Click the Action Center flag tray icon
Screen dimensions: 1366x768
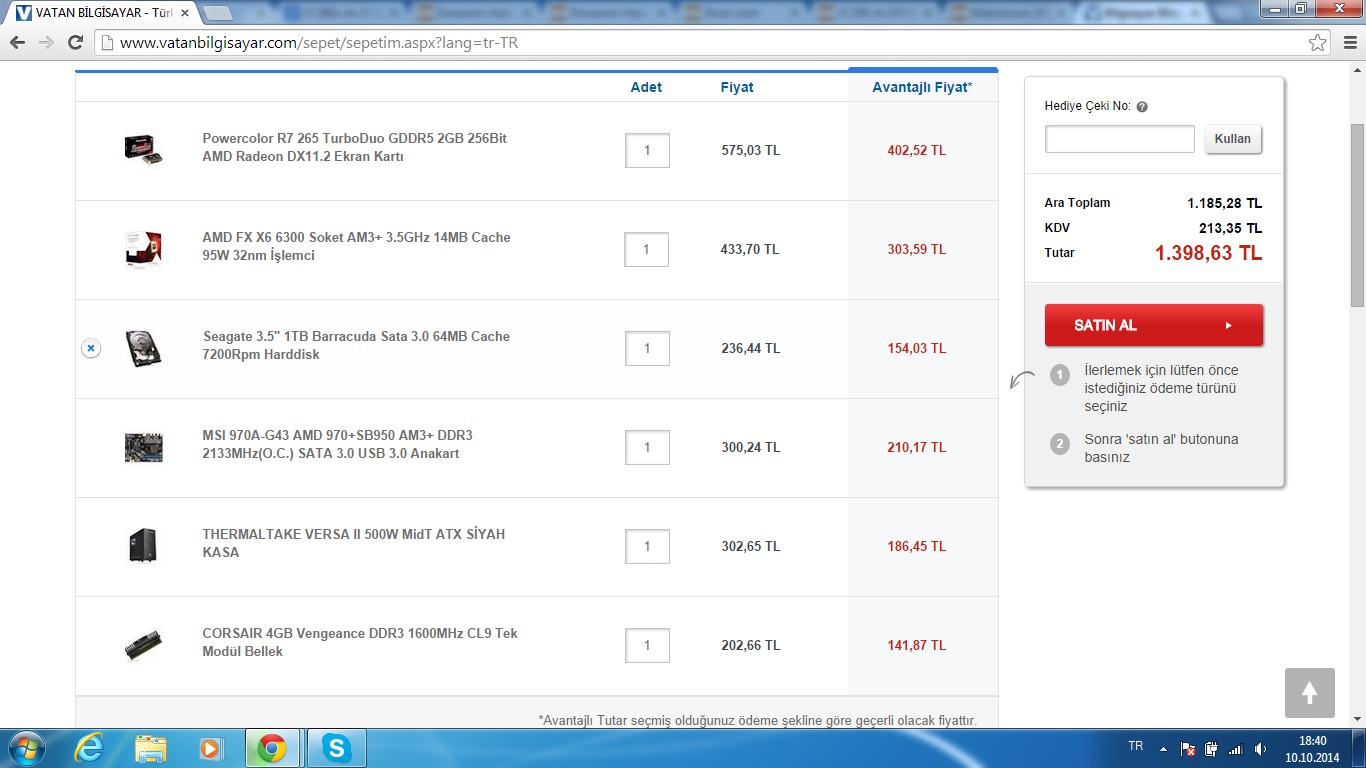(1188, 749)
